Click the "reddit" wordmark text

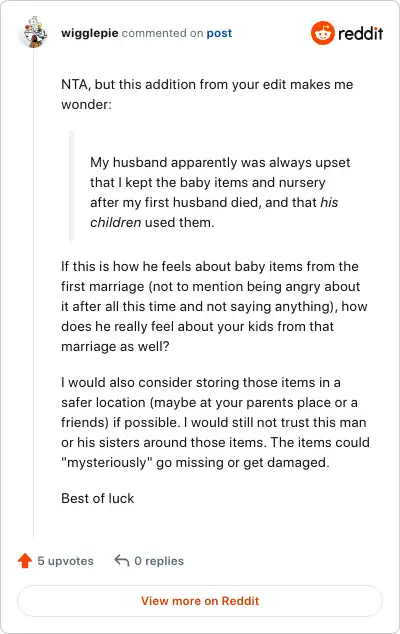coord(360,33)
